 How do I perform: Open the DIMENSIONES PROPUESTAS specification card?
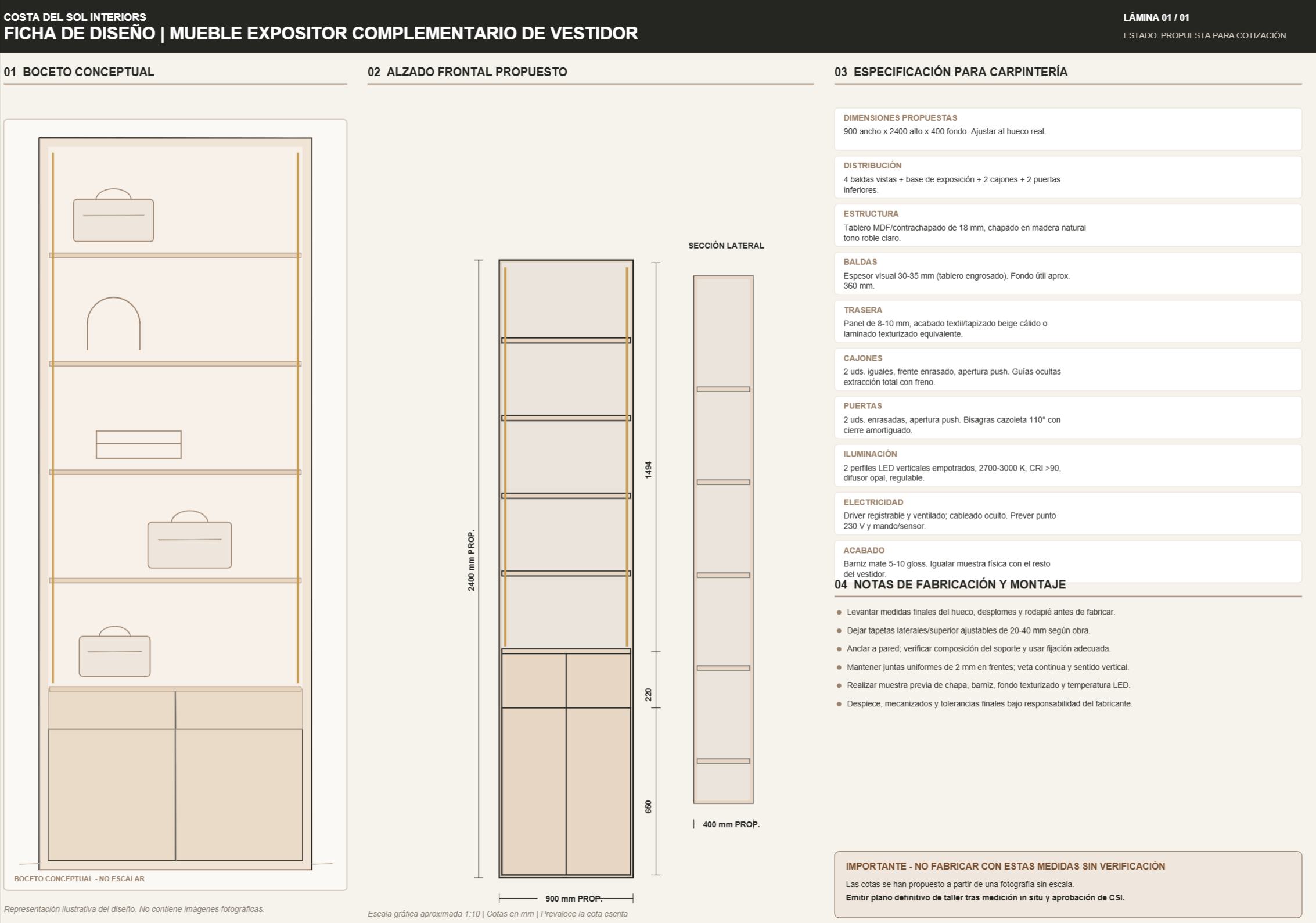1067,129
